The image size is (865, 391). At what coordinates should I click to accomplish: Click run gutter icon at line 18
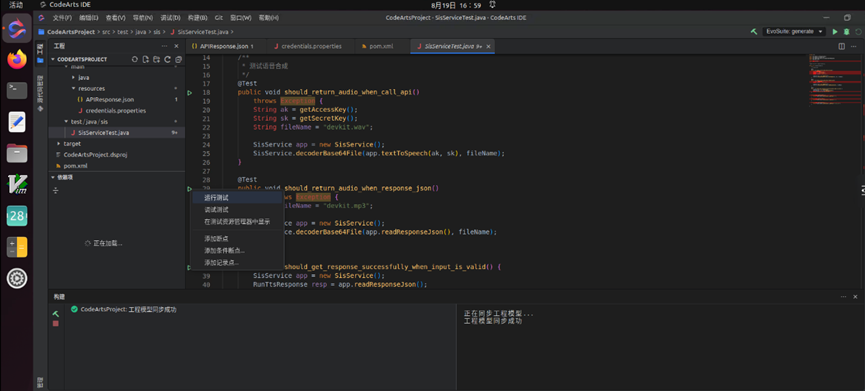pyautogui.click(x=189, y=93)
